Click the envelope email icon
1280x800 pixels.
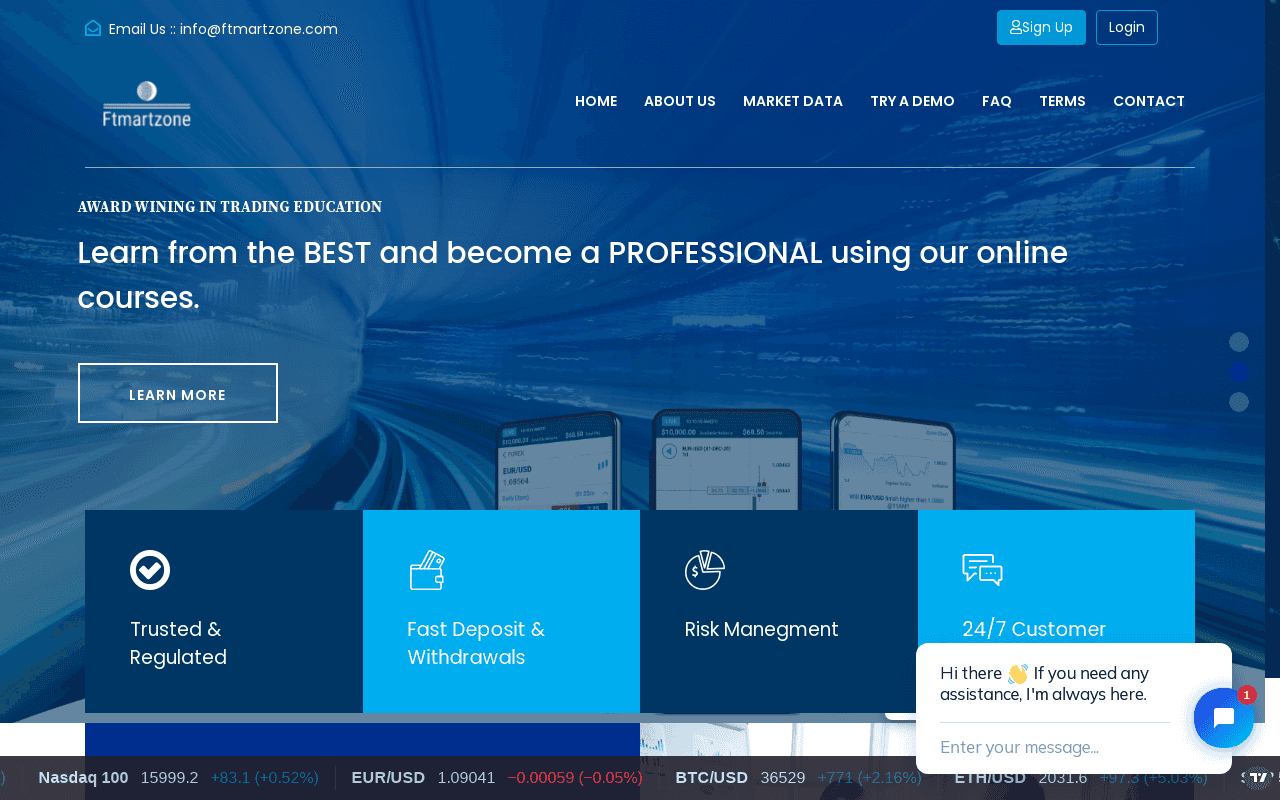93,28
